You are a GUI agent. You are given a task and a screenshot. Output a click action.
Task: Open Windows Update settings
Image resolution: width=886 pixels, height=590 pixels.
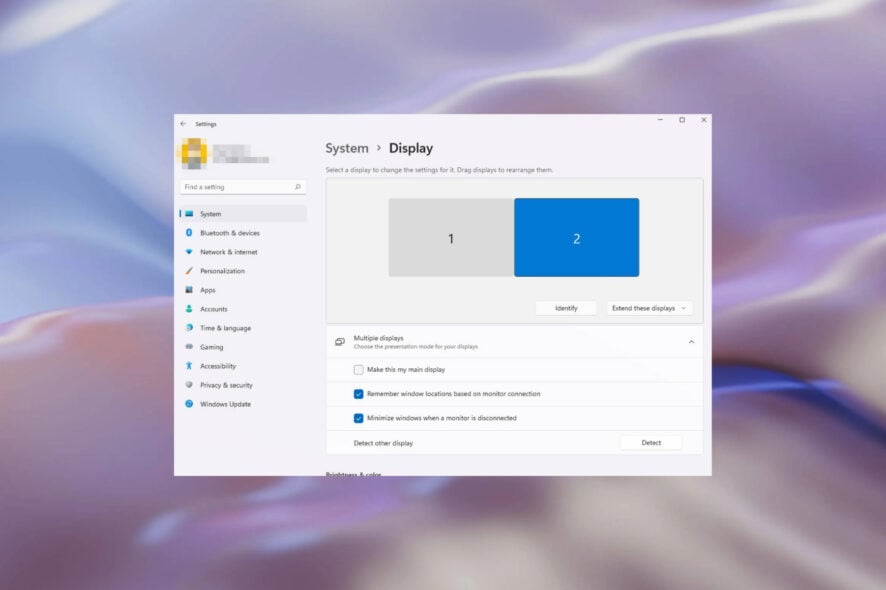tap(243, 404)
